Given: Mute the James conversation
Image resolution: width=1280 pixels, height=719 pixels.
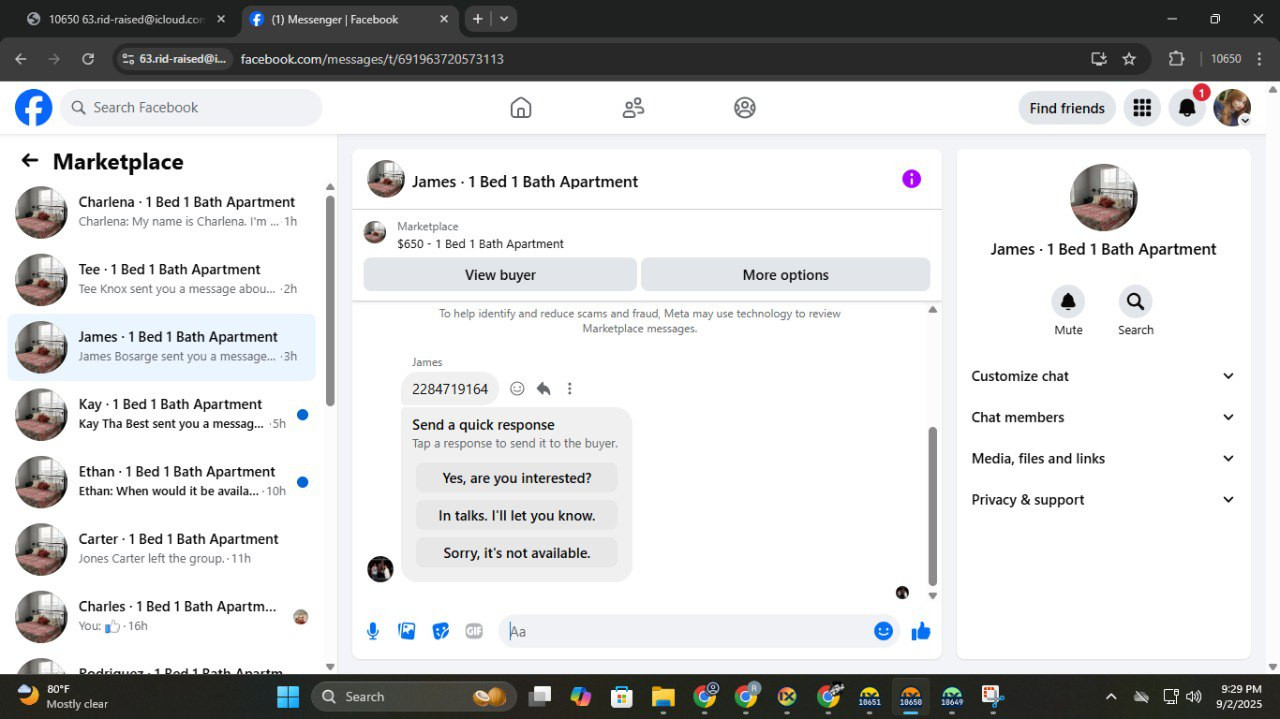Looking at the screenshot, I should [x=1068, y=302].
